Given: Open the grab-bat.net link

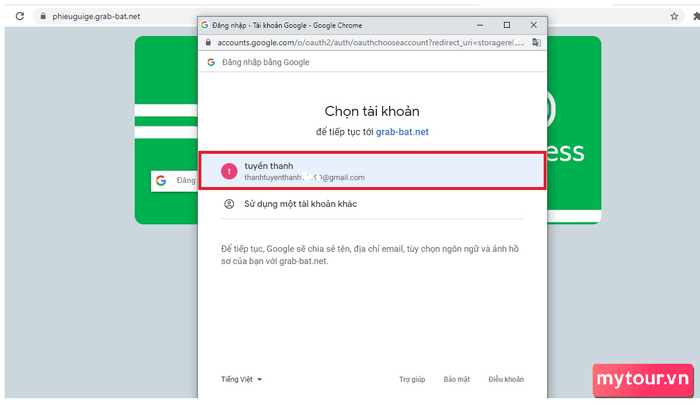Looking at the screenshot, I should [x=402, y=132].
